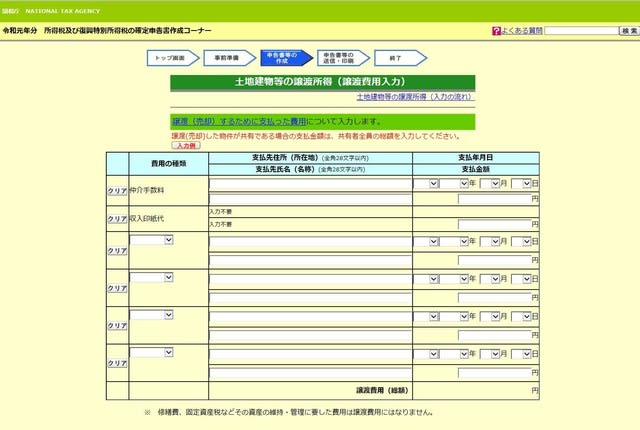Open year dropdown for 仲介手数料 payment date

pos(454,184)
